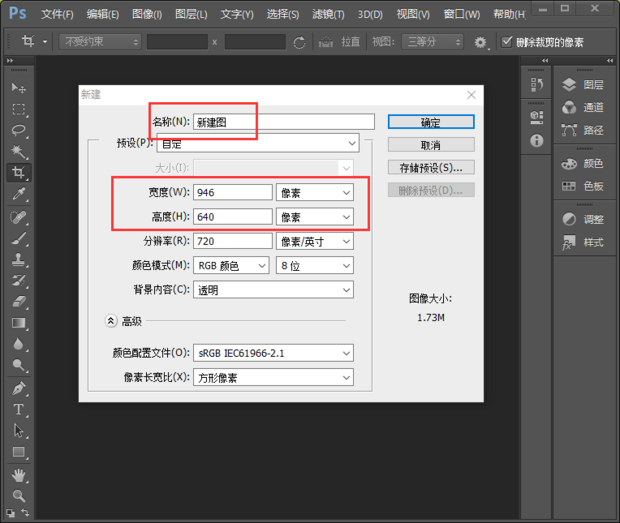Open the 图层 layers panel
Image resolution: width=620 pixels, height=523 pixels.
pos(583,84)
